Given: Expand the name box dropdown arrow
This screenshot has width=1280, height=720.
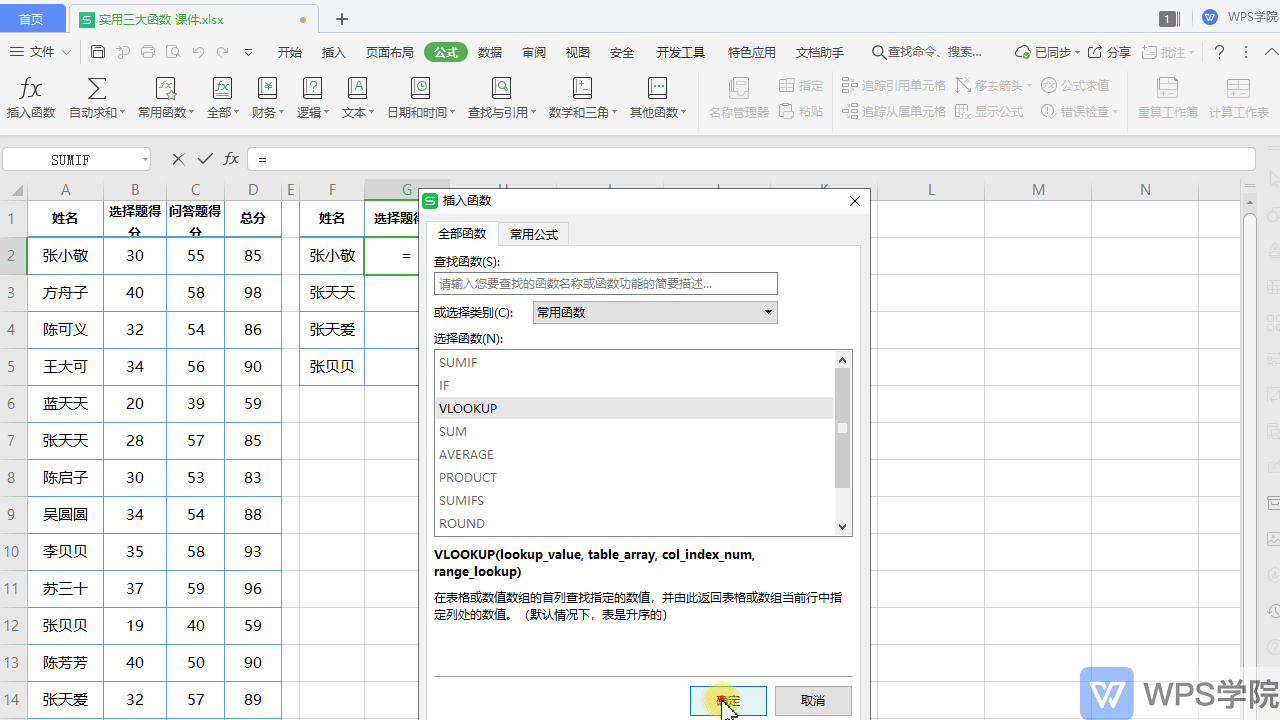Looking at the screenshot, I should 145,160.
